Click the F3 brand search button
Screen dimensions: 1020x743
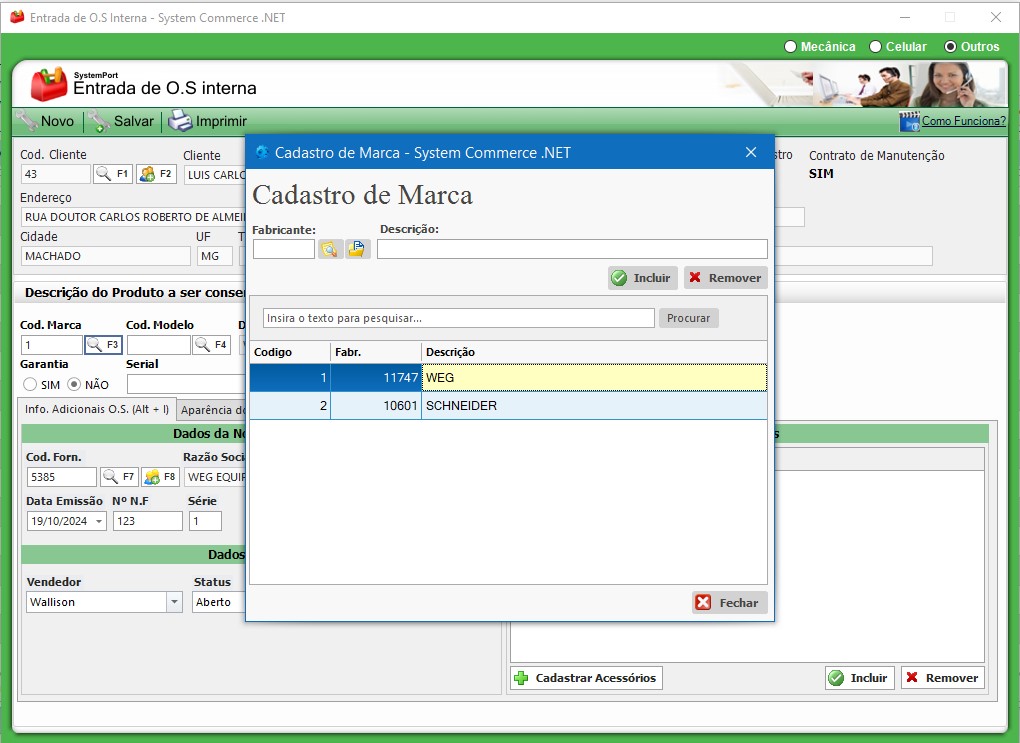tap(102, 345)
